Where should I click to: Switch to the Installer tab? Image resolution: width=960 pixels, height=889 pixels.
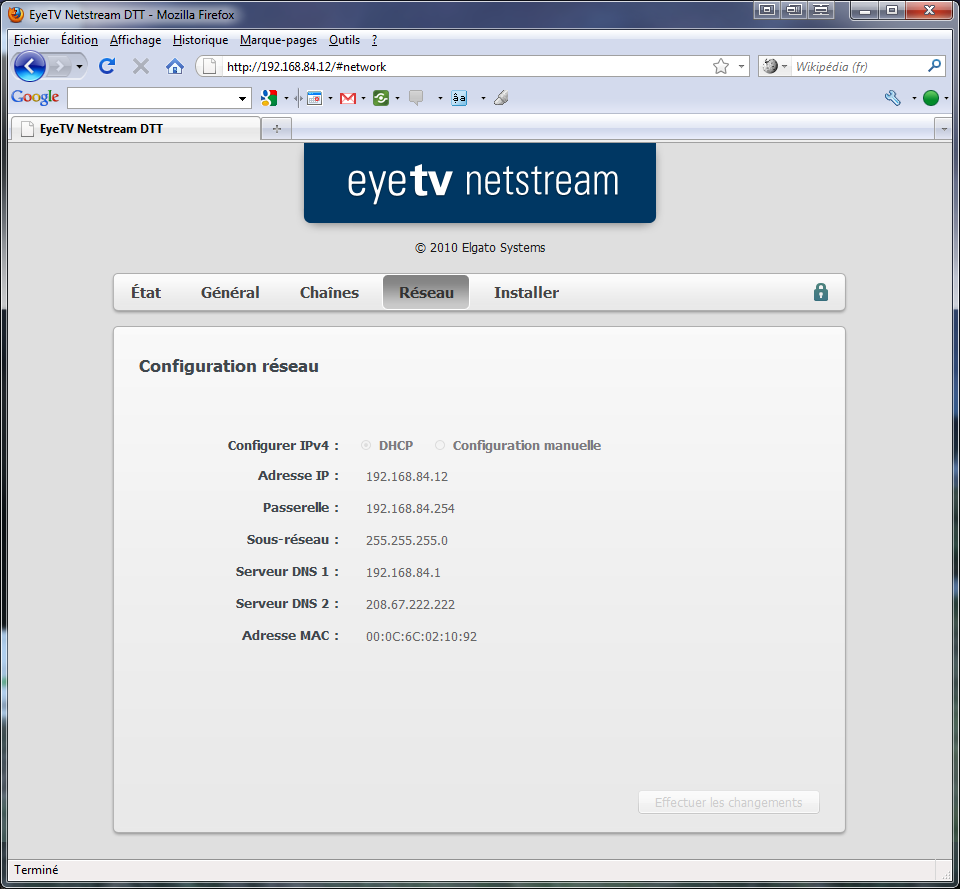[527, 293]
